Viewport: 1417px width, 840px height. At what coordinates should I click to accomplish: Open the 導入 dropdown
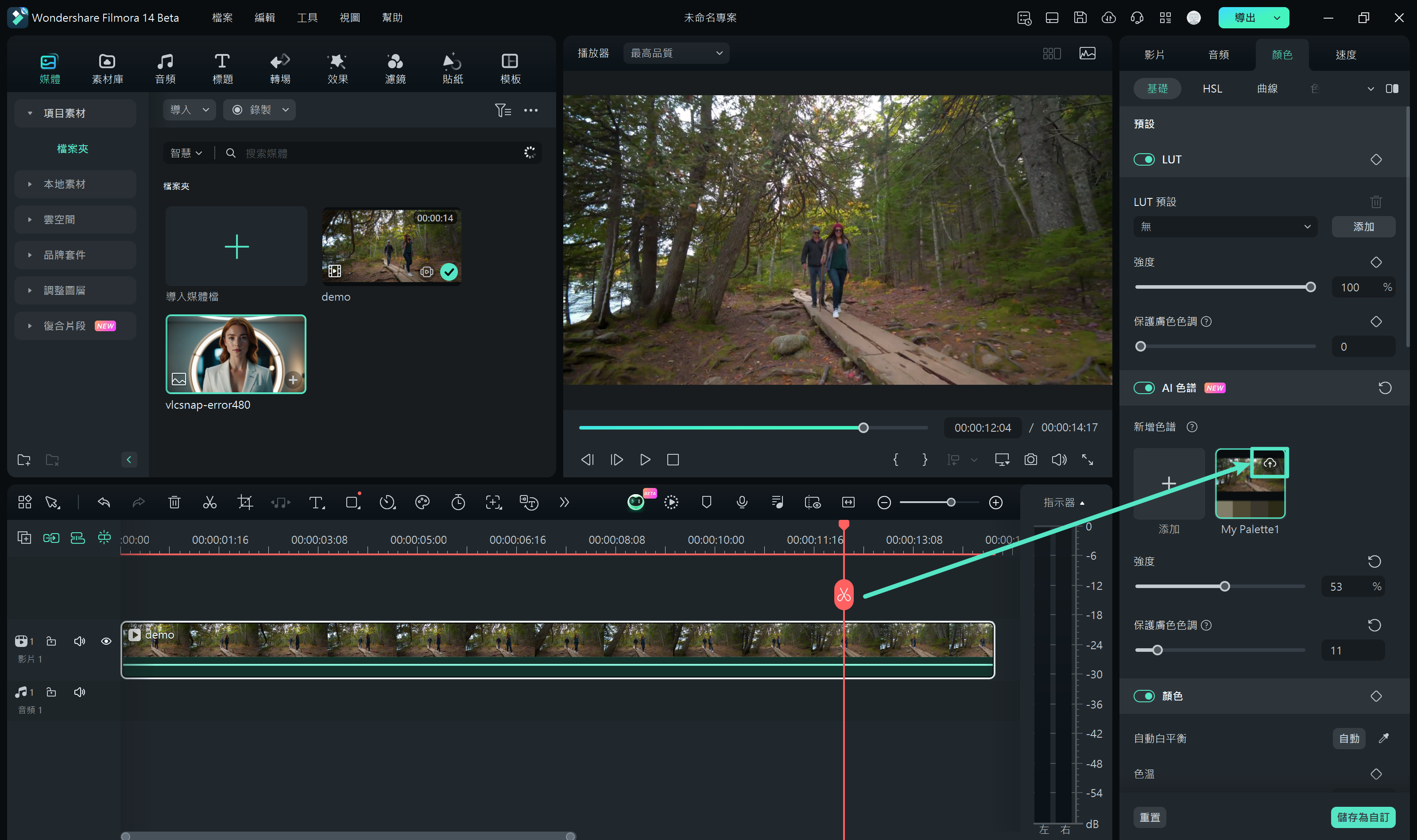coord(189,110)
